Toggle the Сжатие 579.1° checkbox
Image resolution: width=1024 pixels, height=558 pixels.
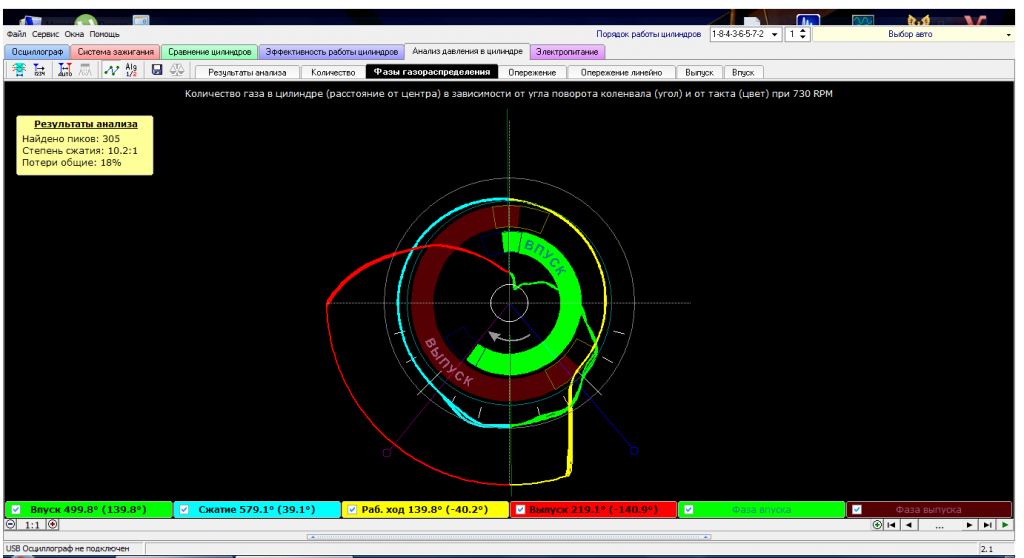click(184, 510)
